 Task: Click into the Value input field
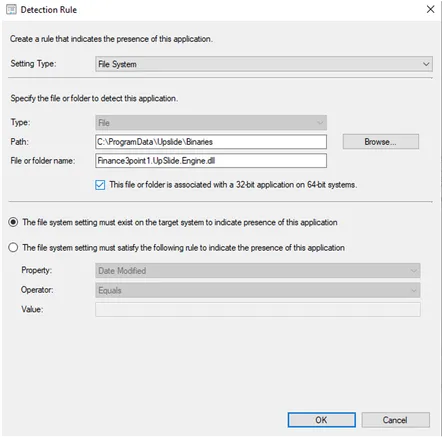(x=258, y=310)
